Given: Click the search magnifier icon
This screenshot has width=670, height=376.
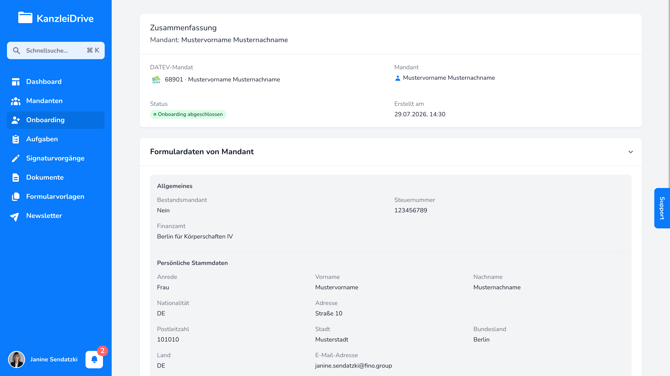Looking at the screenshot, I should (x=16, y=50).
